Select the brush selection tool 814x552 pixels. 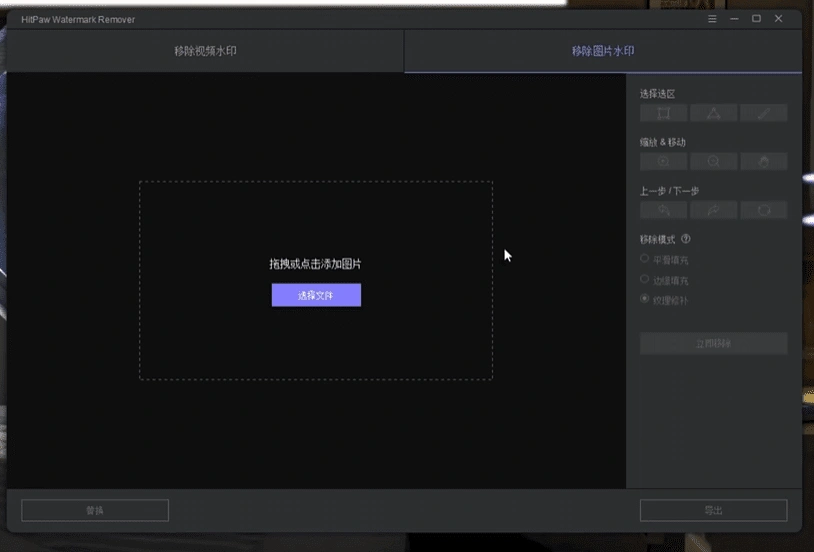pyautogui.click(x=763, y=113)
